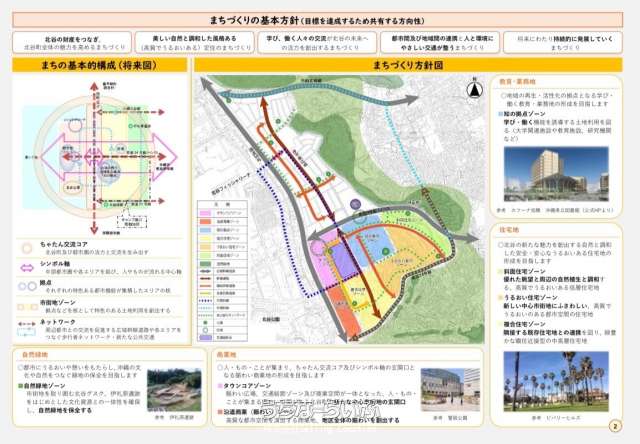The image size is (640, 444).
Task: Select the まちづくりの基本方針 title banner
Action: (320, 20)
